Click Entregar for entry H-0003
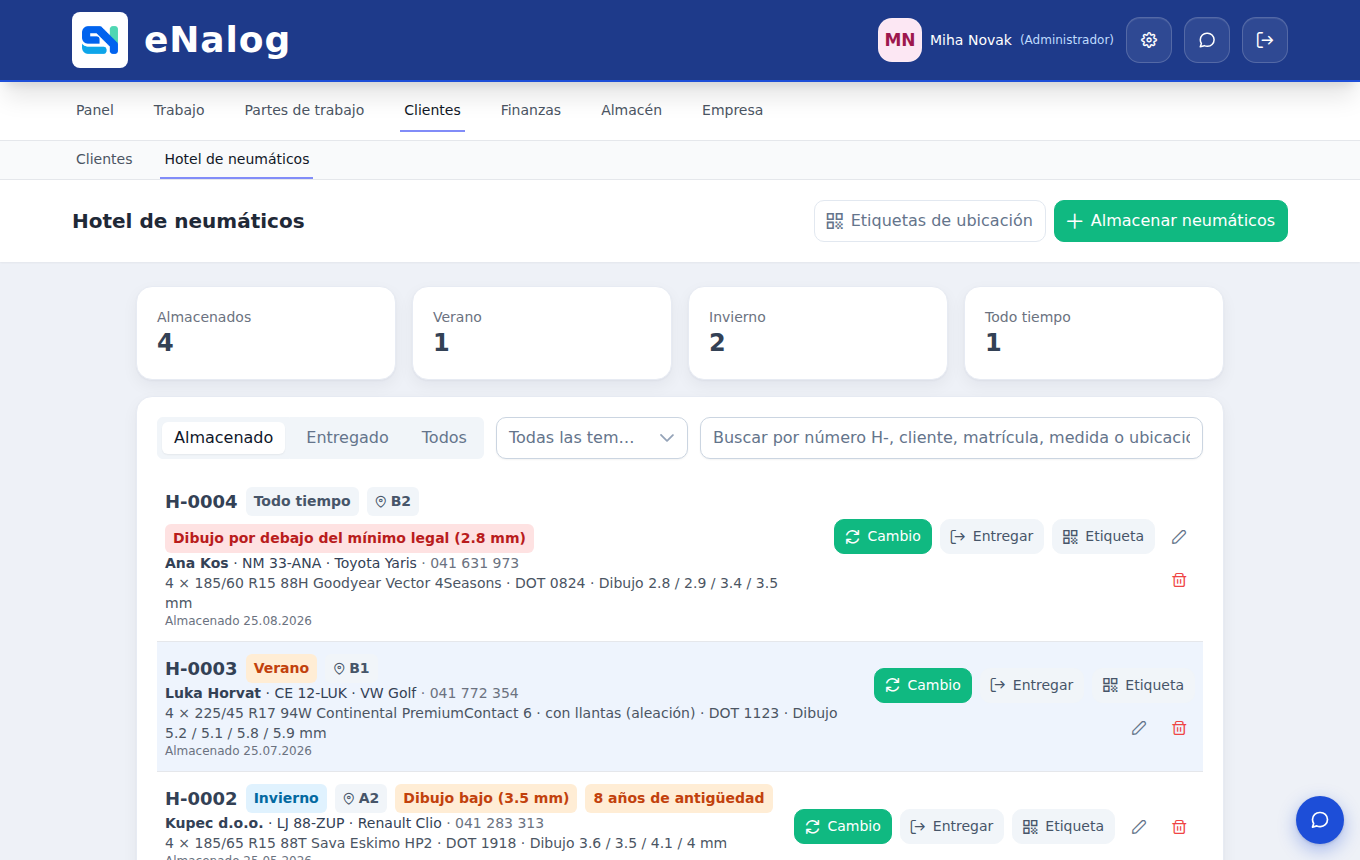Viewport: 1360px width, 860px height. (x=1032, y=686)
